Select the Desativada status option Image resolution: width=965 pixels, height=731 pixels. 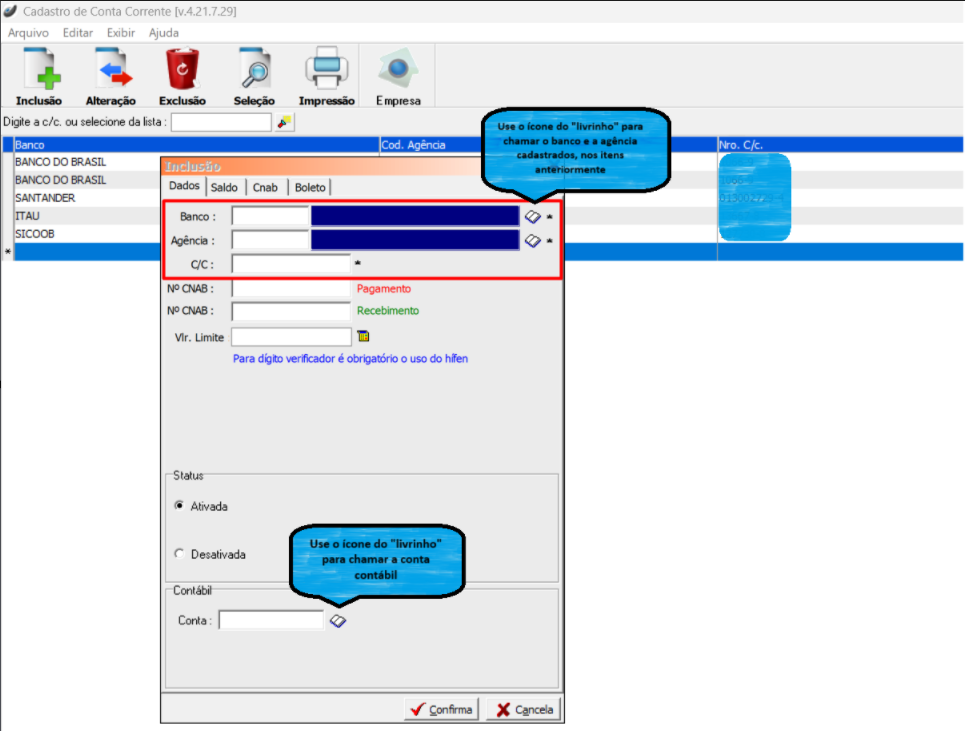(180, 554)
